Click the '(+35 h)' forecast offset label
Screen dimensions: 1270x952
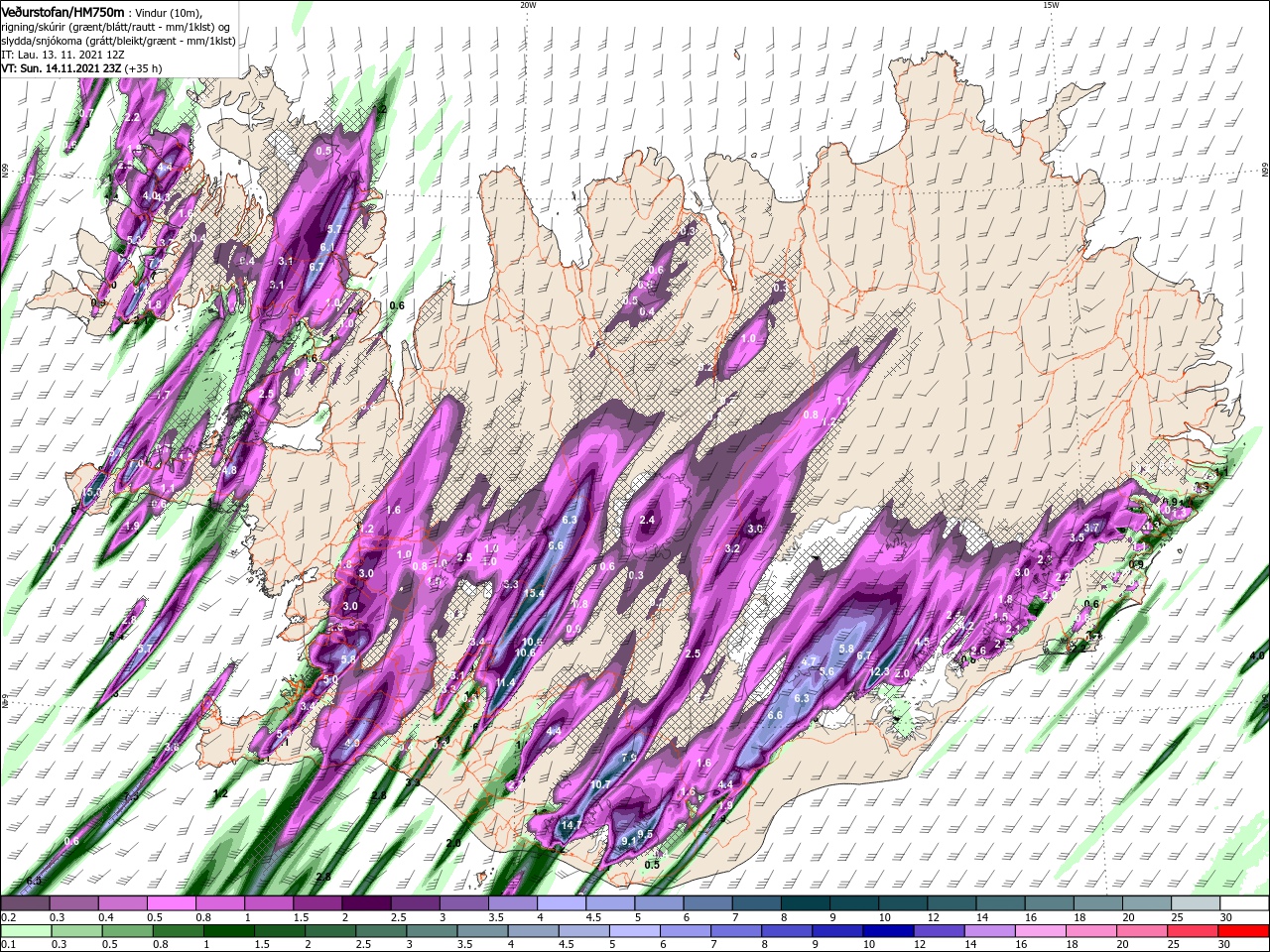coord(144,68)
